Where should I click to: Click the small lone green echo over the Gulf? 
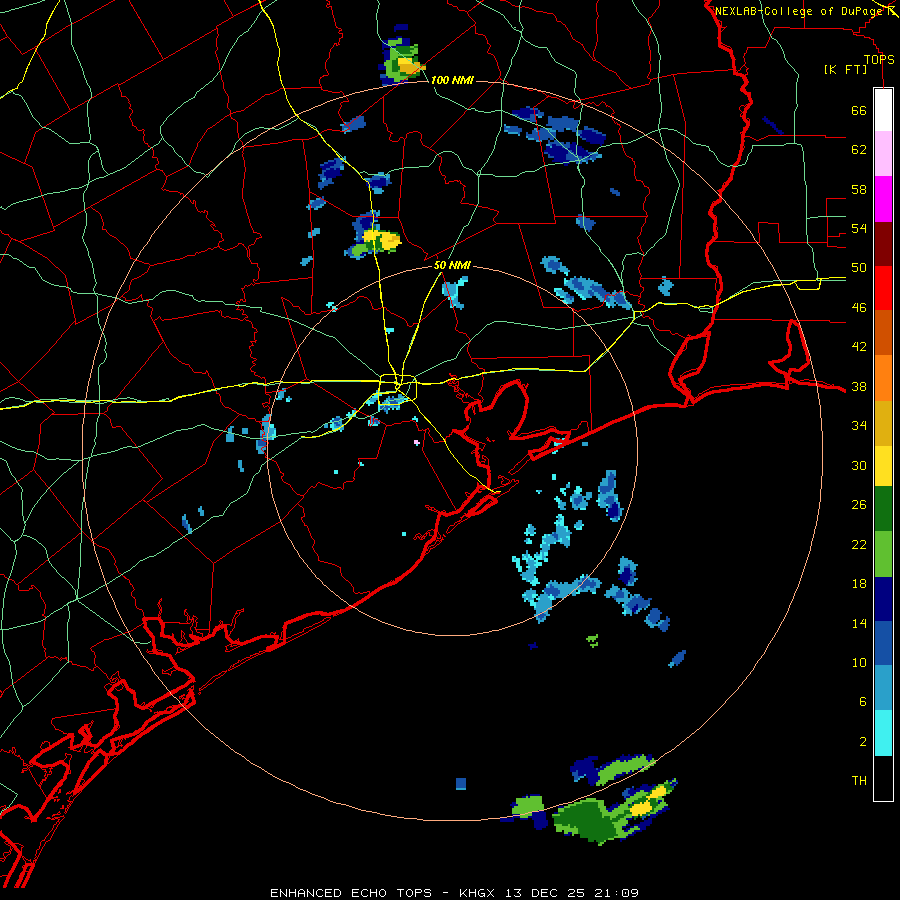592,640
